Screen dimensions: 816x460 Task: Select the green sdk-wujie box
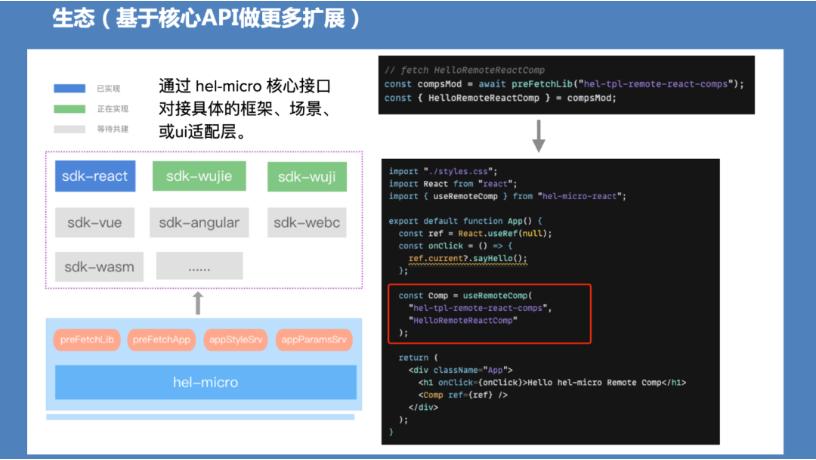pos(199,176)
